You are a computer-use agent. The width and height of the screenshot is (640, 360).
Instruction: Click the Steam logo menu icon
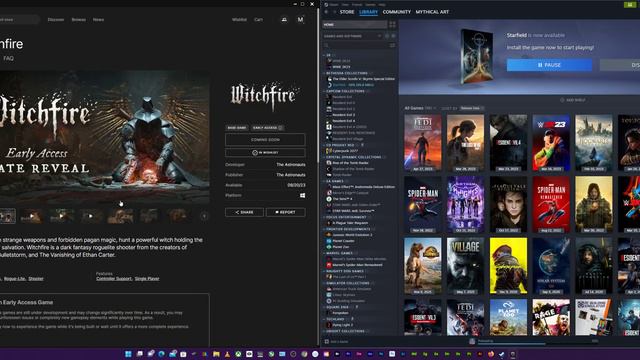point(326,4)
